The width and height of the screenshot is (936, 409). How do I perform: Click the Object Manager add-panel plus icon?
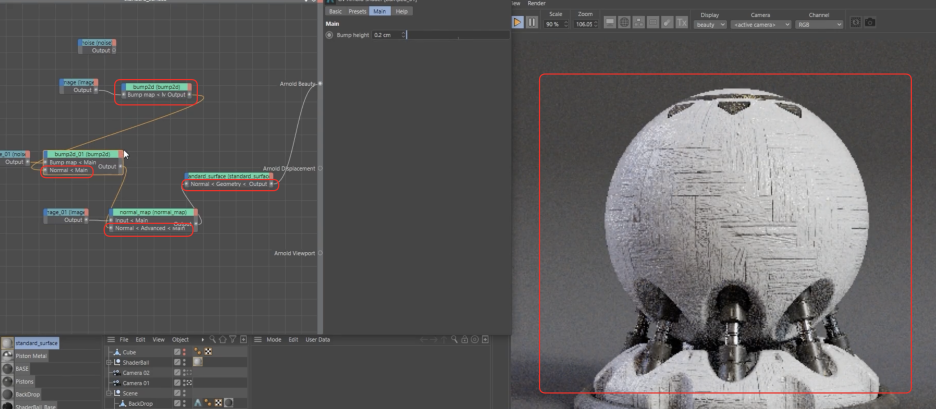[x=243, y=340]
